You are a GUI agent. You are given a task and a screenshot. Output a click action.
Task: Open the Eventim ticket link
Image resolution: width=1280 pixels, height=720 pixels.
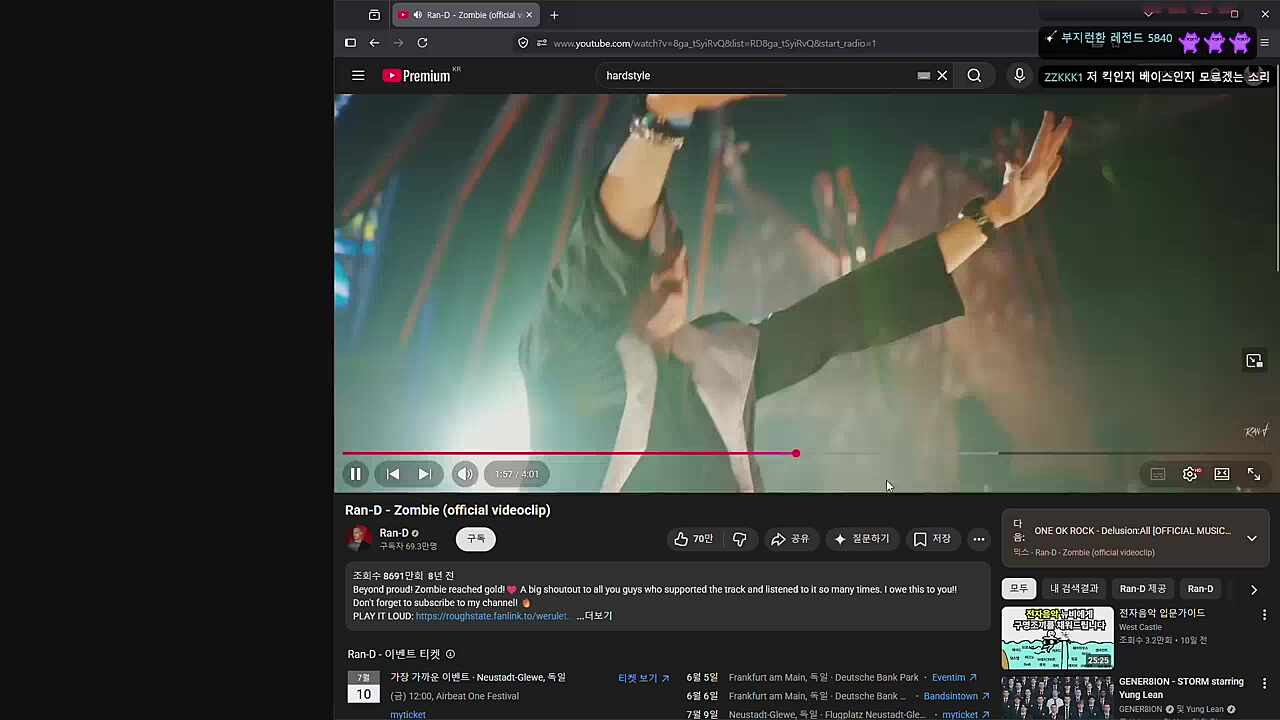tap(954, 677)
